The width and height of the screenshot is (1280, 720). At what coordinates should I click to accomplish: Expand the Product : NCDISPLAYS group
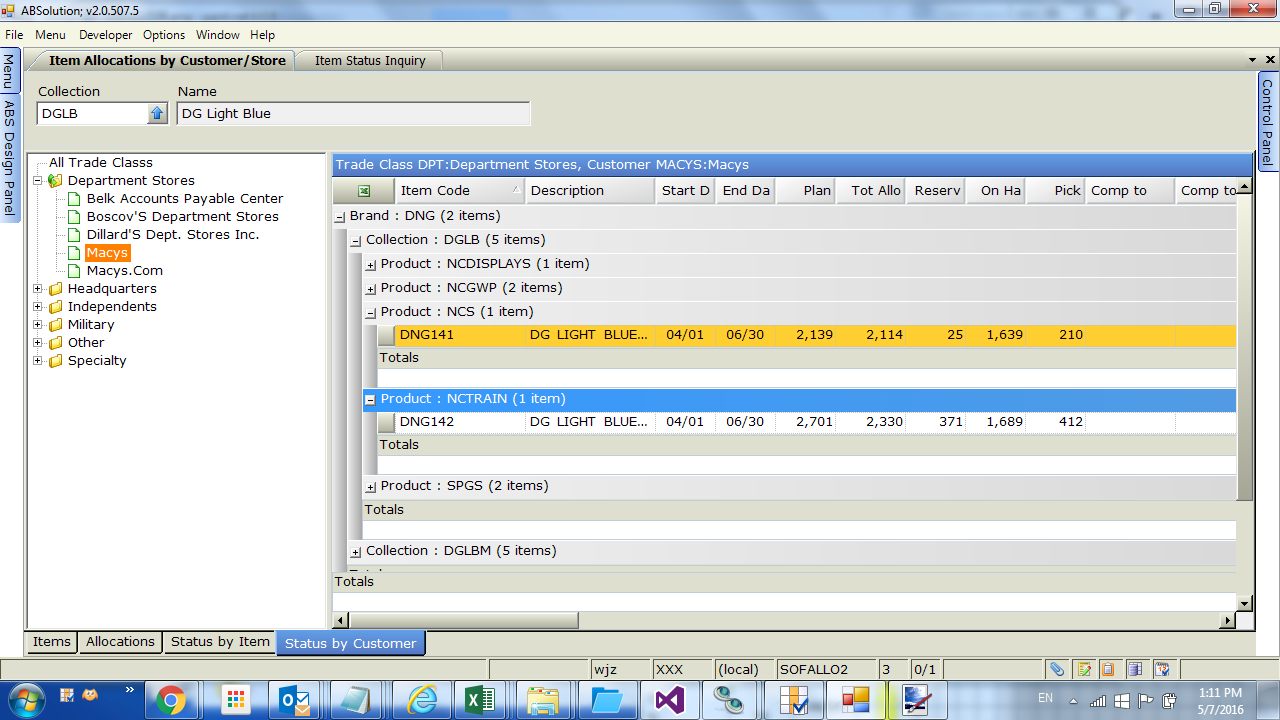click(x=371, y=265)
